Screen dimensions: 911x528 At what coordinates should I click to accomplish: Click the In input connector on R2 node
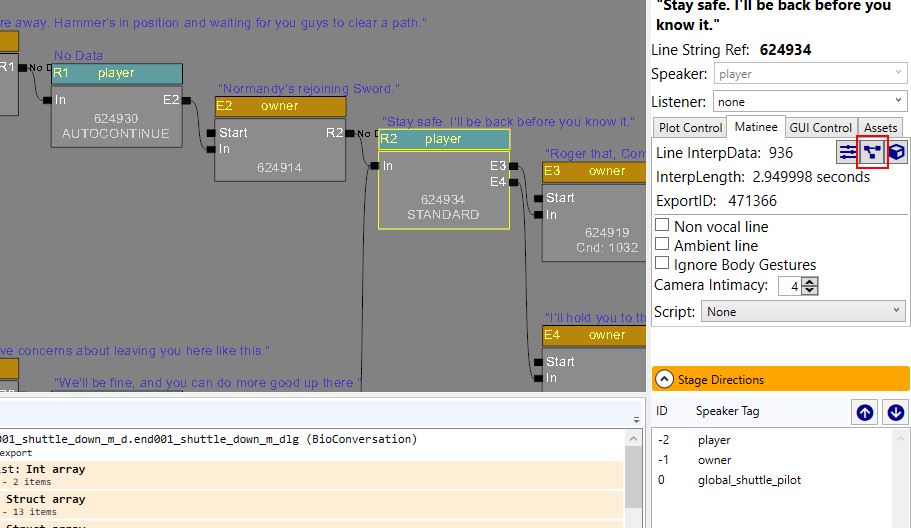pos(375,166)
